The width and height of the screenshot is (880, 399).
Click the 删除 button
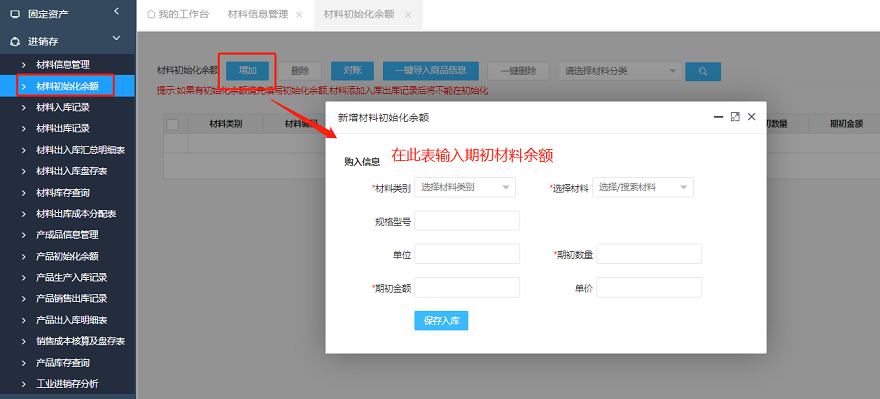[x=300, y=71]
